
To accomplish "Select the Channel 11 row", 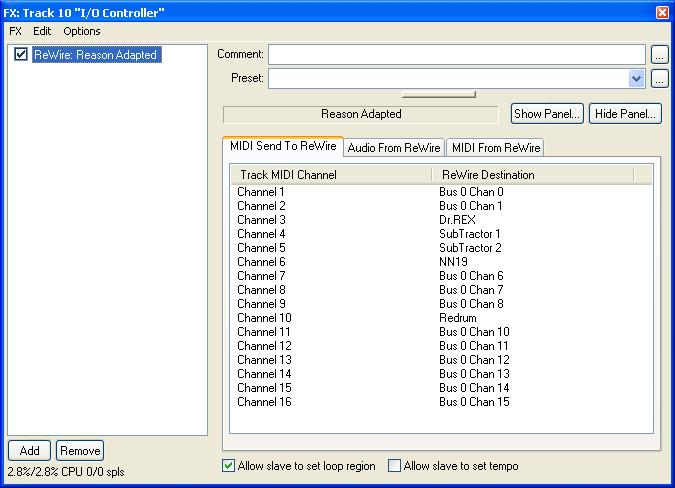I will [x=441, y=332].
